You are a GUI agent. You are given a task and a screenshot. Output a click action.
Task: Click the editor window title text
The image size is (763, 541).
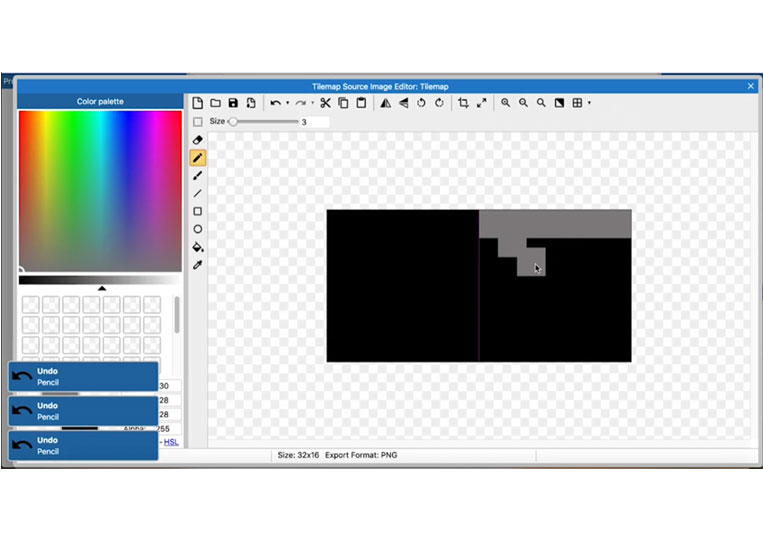pos(380,87)
